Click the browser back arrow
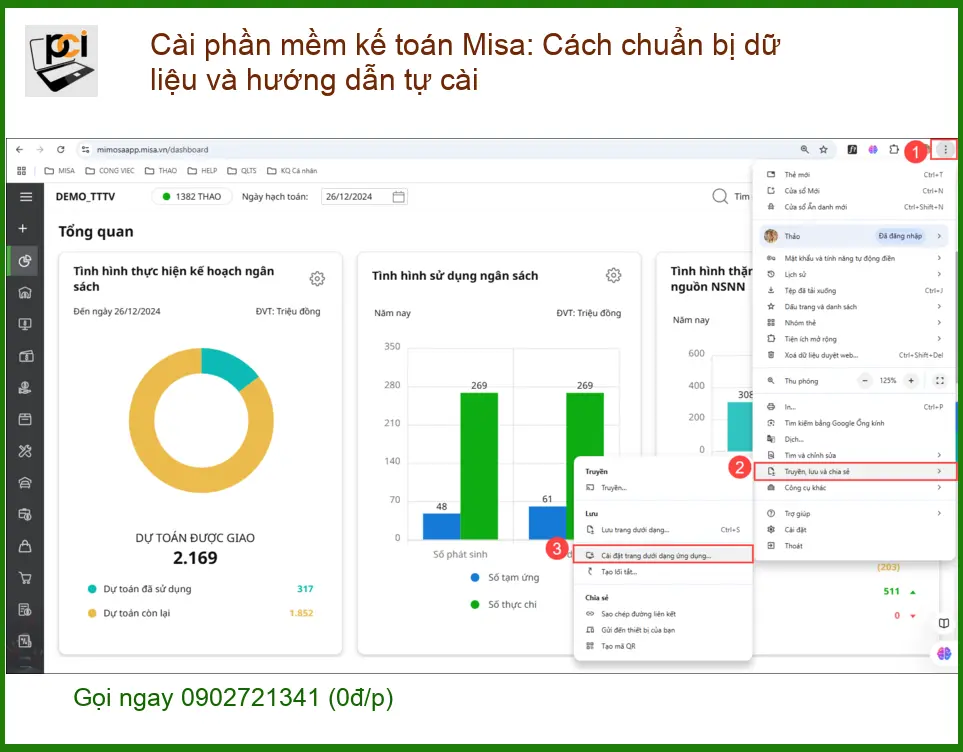The image size is (963, 752). tap(20, 149)
